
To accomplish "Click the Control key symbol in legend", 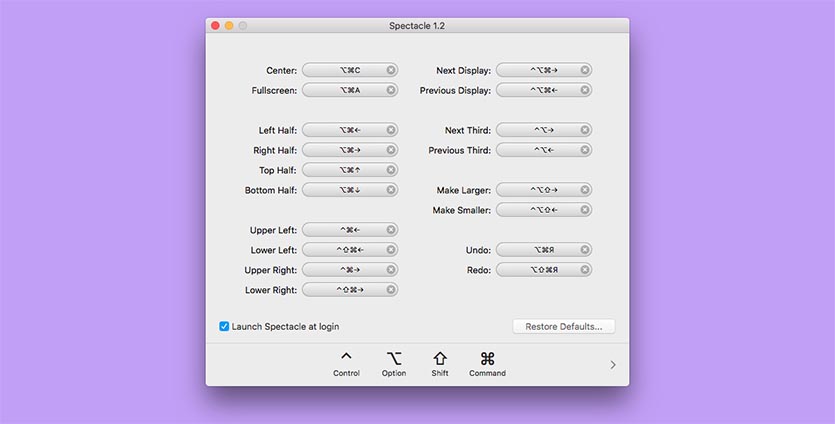I will (x=346, y=357).
